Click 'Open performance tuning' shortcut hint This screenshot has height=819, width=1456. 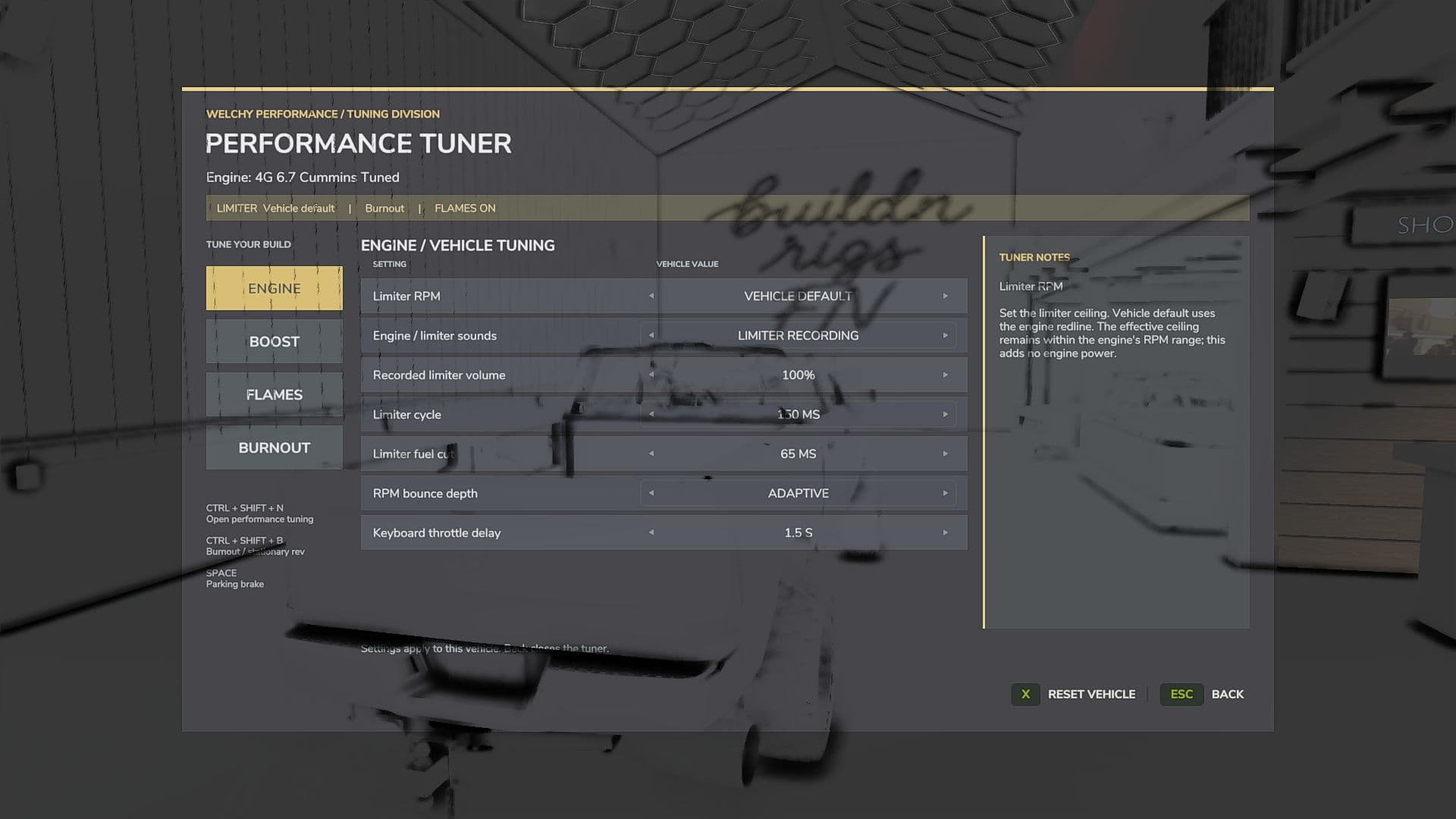click(x=259, y=519)
